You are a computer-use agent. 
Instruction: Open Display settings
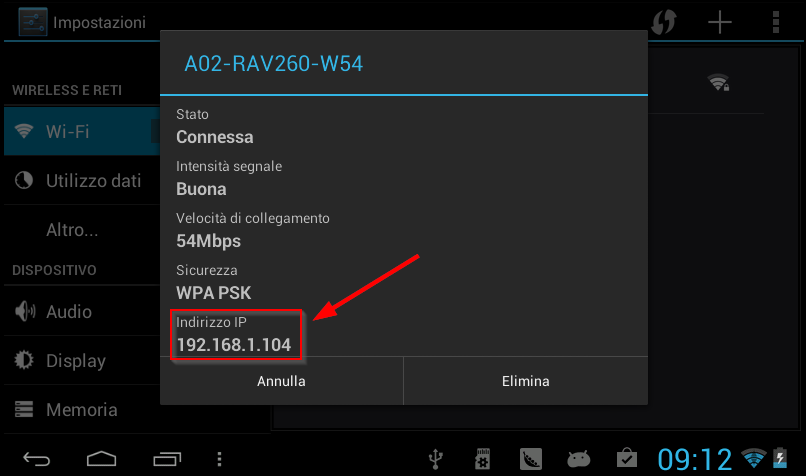click(x=82, y=360)
